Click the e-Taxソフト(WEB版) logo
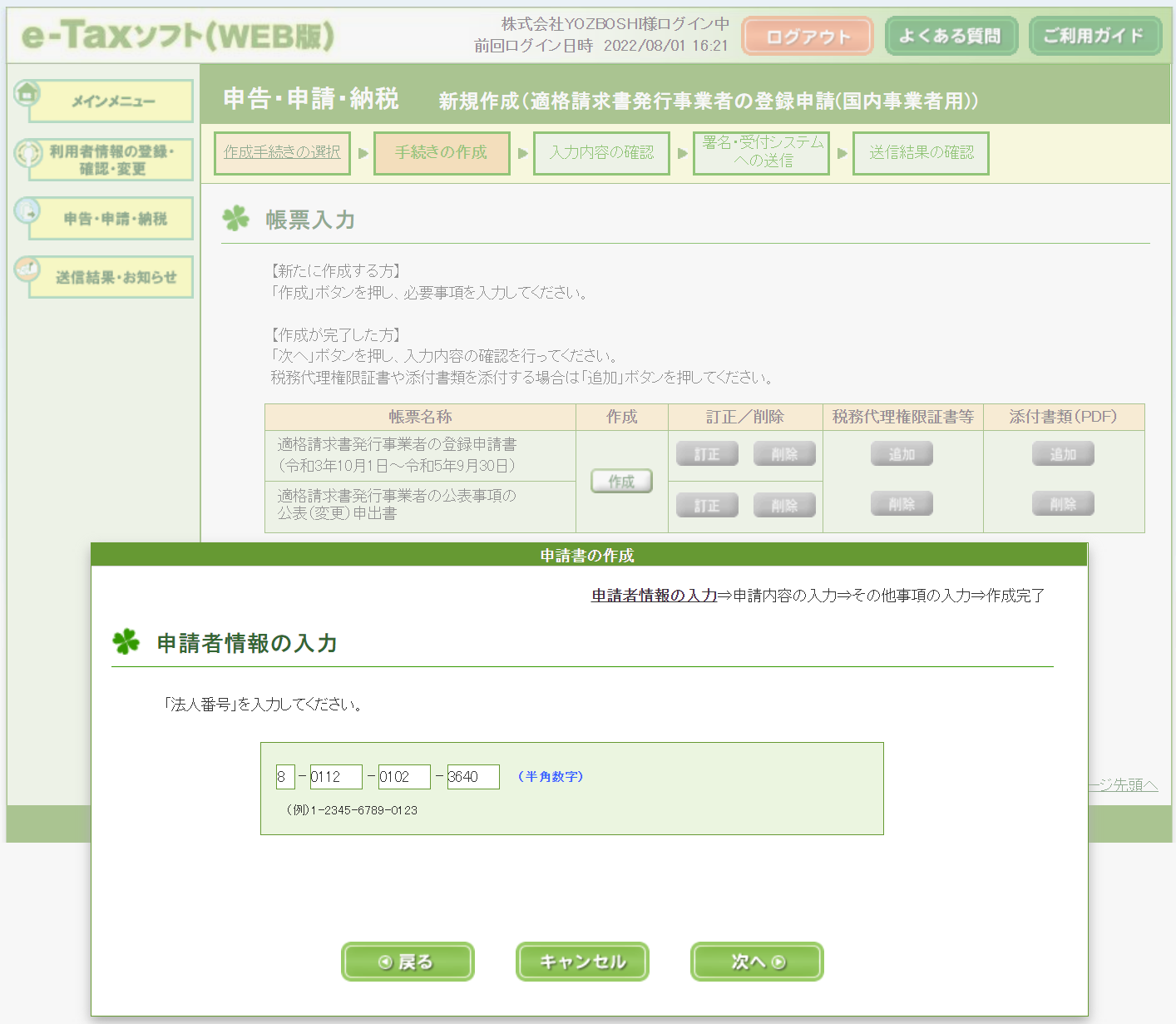The height and width of the screenshot is (1024, 1176). pyautogui.click(x=178, y=35)
